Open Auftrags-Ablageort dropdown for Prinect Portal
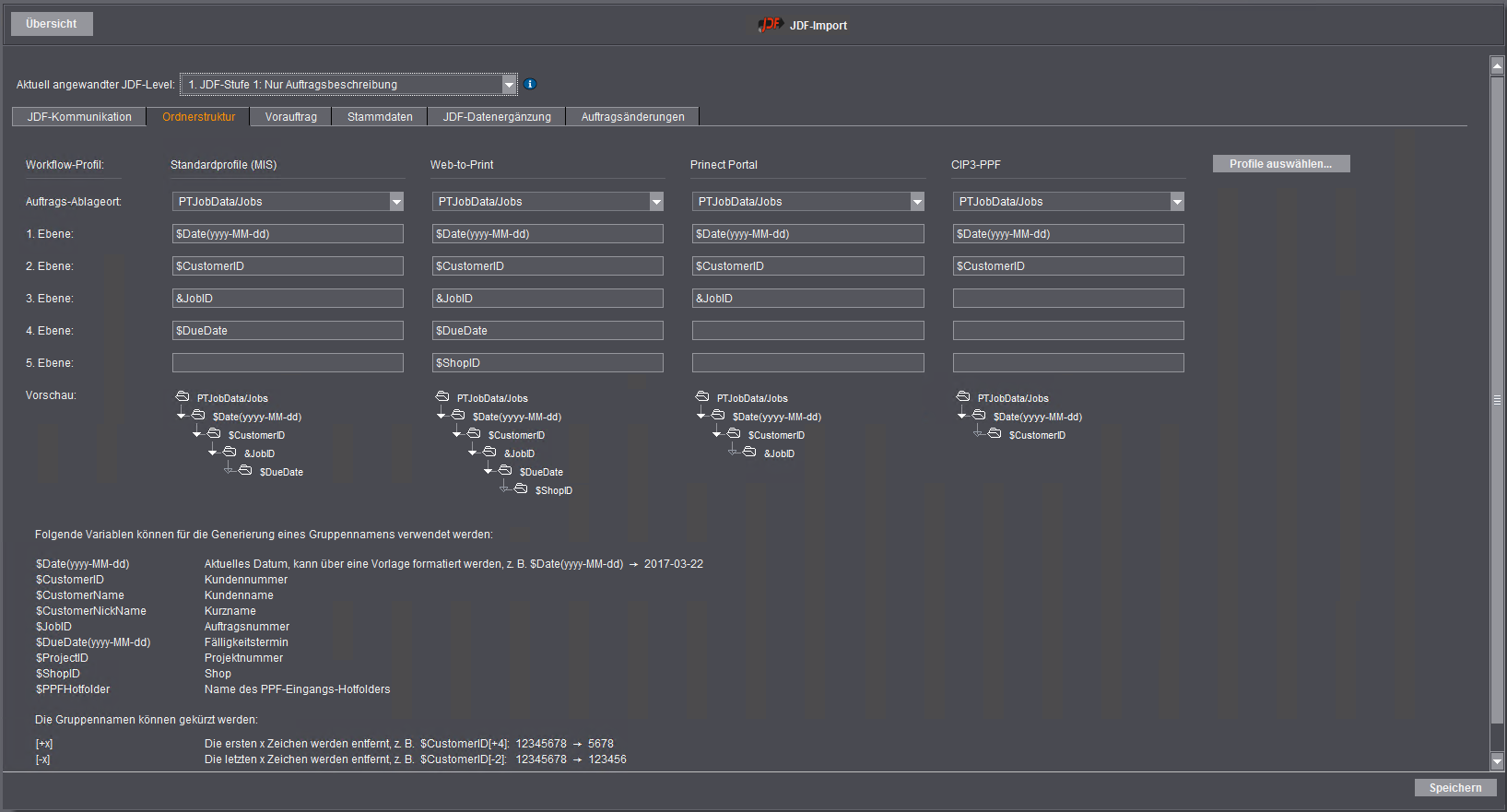1507x812 pixels. (917, 202)
